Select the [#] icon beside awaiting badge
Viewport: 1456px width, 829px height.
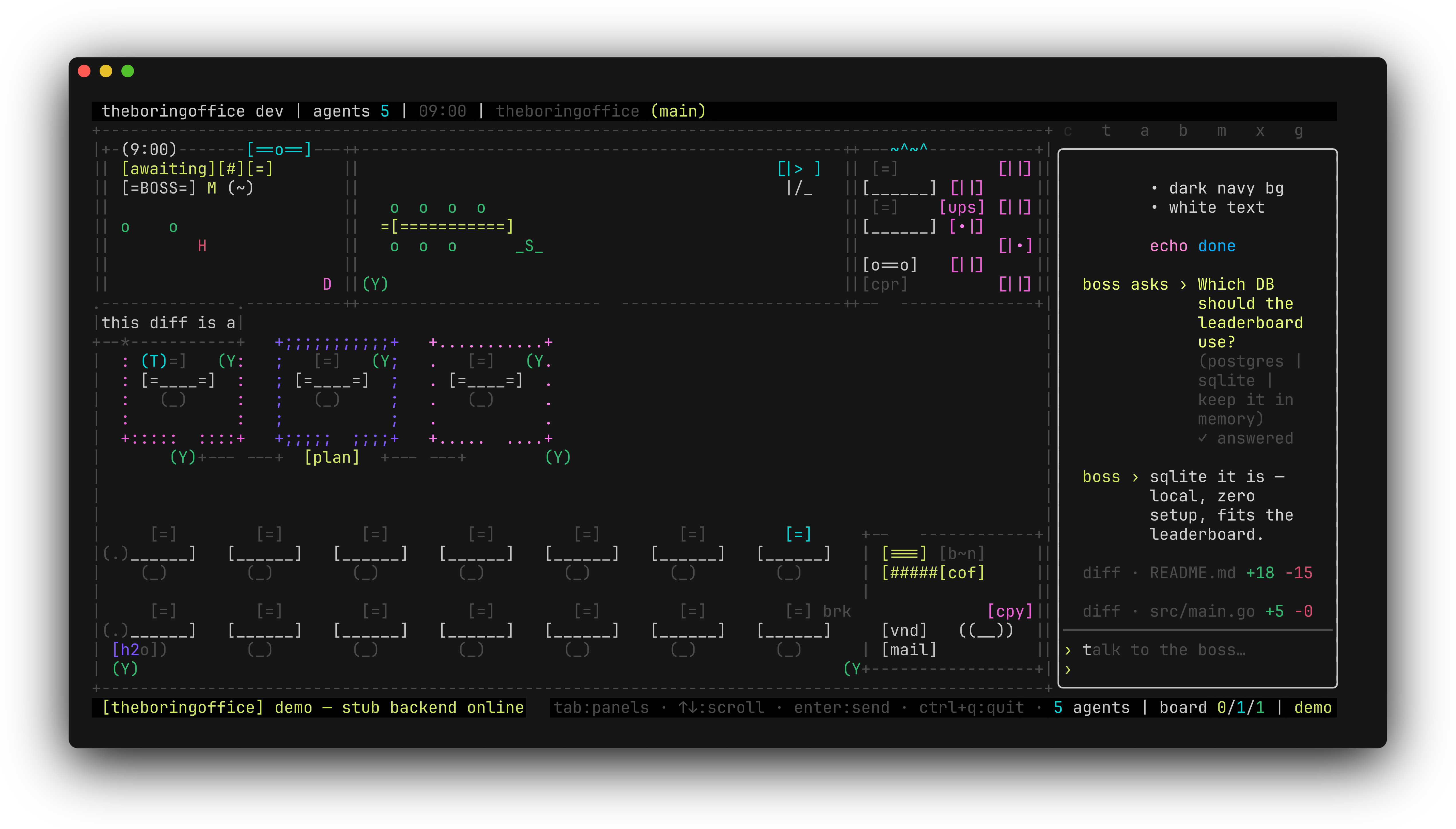[x=231, y=169]
